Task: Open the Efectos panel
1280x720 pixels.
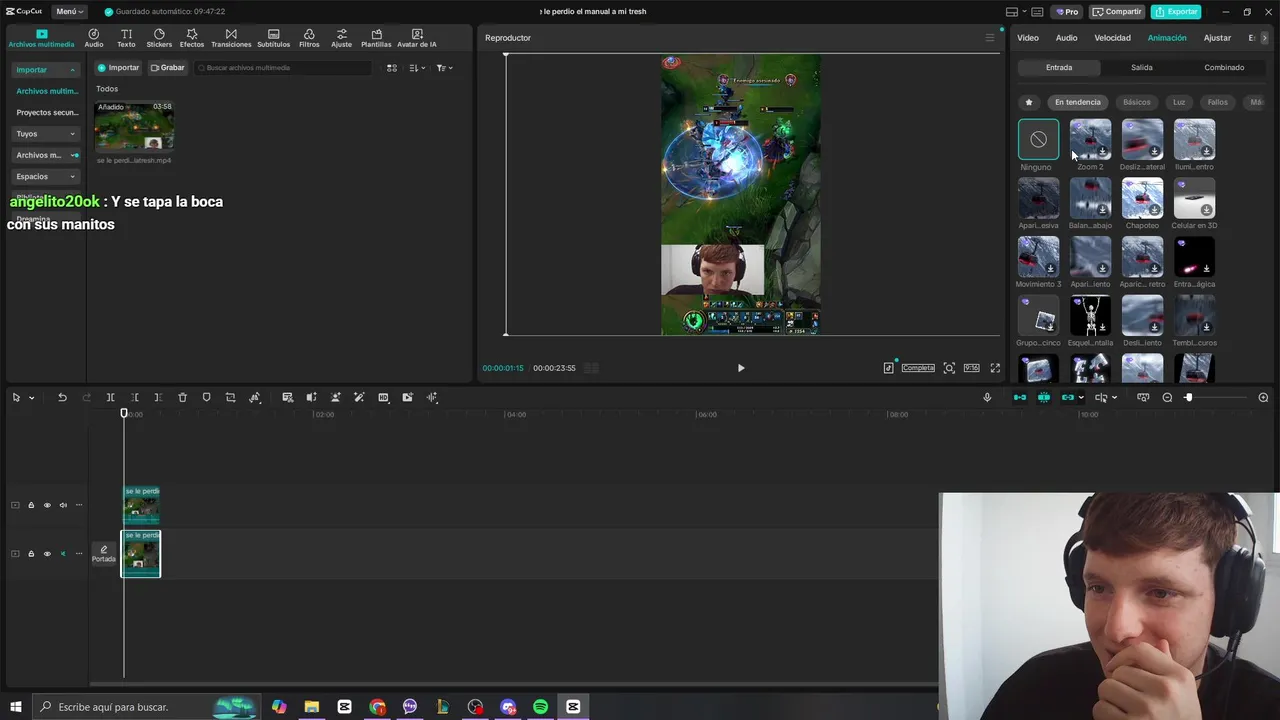Action: 192,38
